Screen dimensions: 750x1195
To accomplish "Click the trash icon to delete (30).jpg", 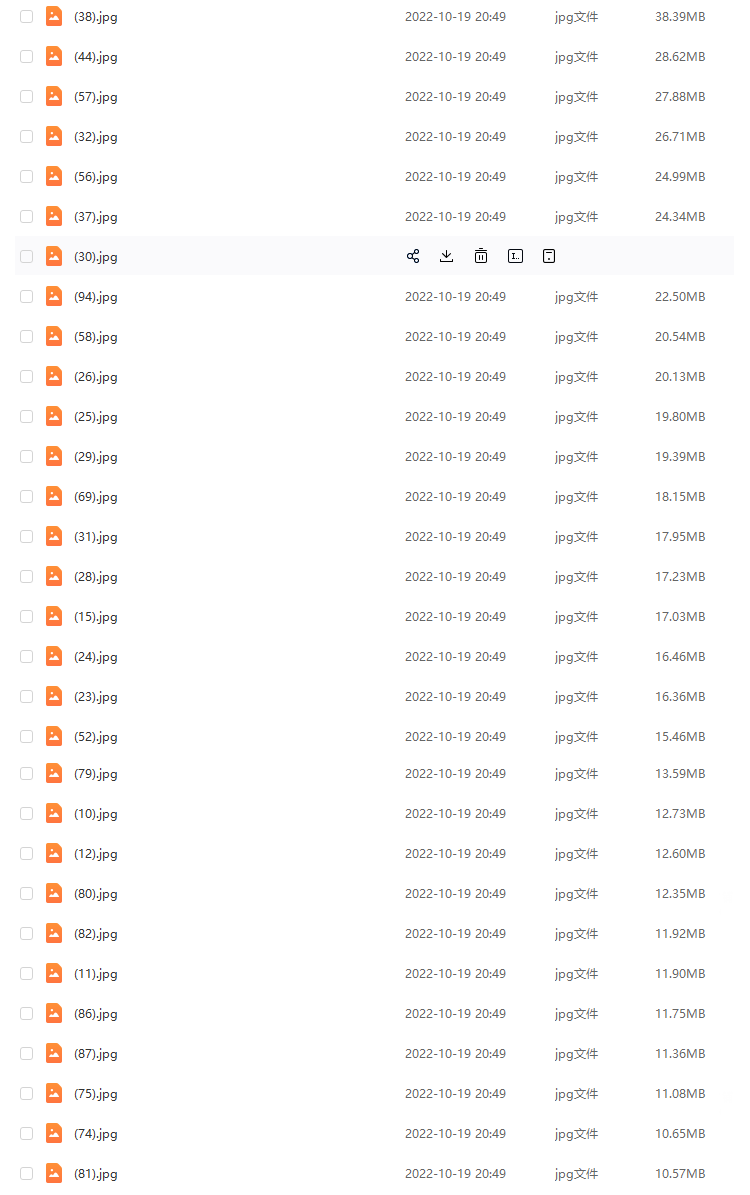I will coord(481,256).
